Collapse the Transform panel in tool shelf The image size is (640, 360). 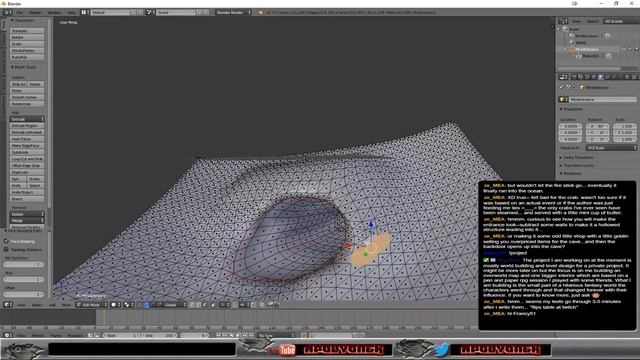23,20
